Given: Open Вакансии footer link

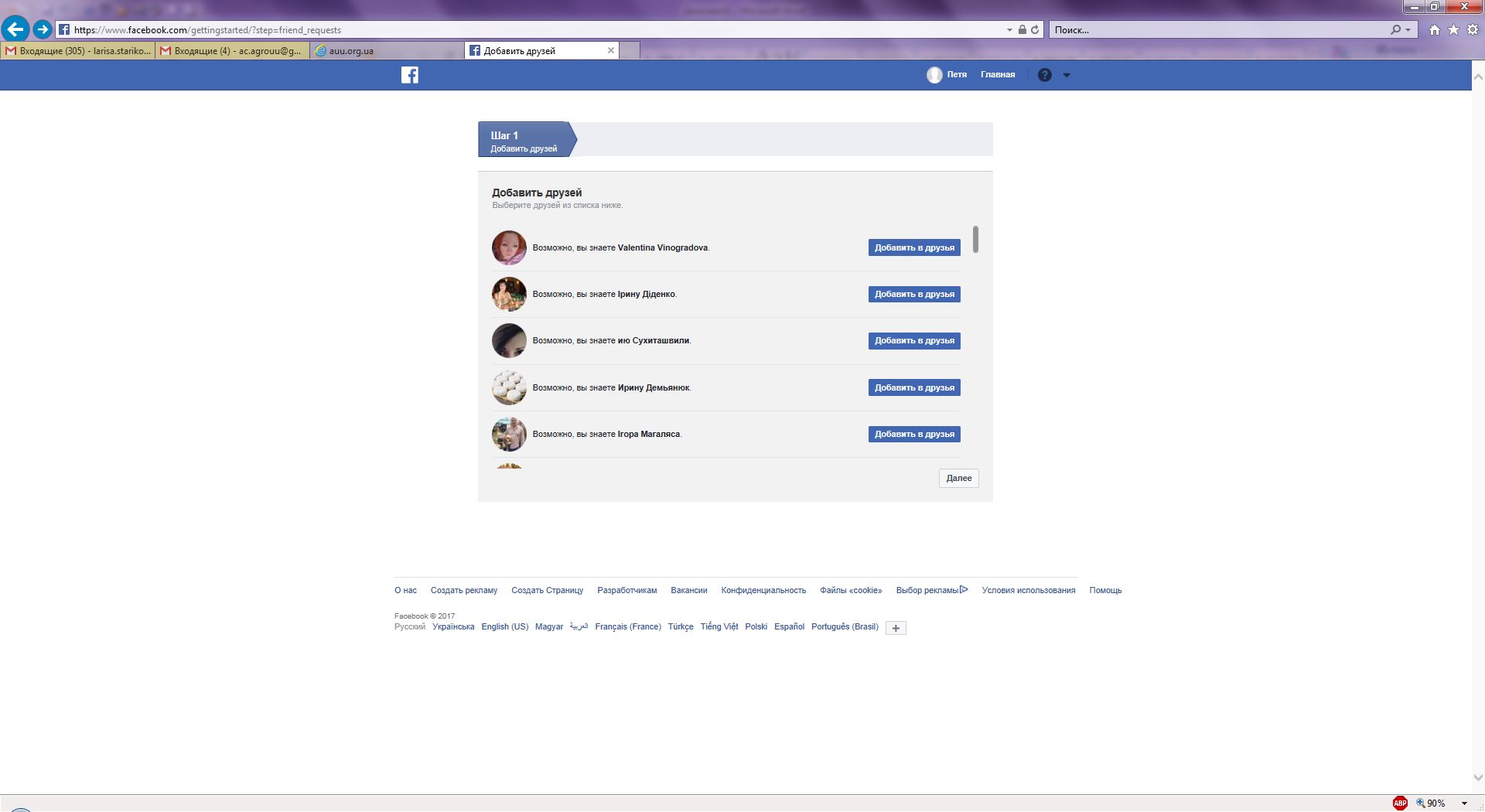Looking at the screenshot, I should (x=689, y=590).
